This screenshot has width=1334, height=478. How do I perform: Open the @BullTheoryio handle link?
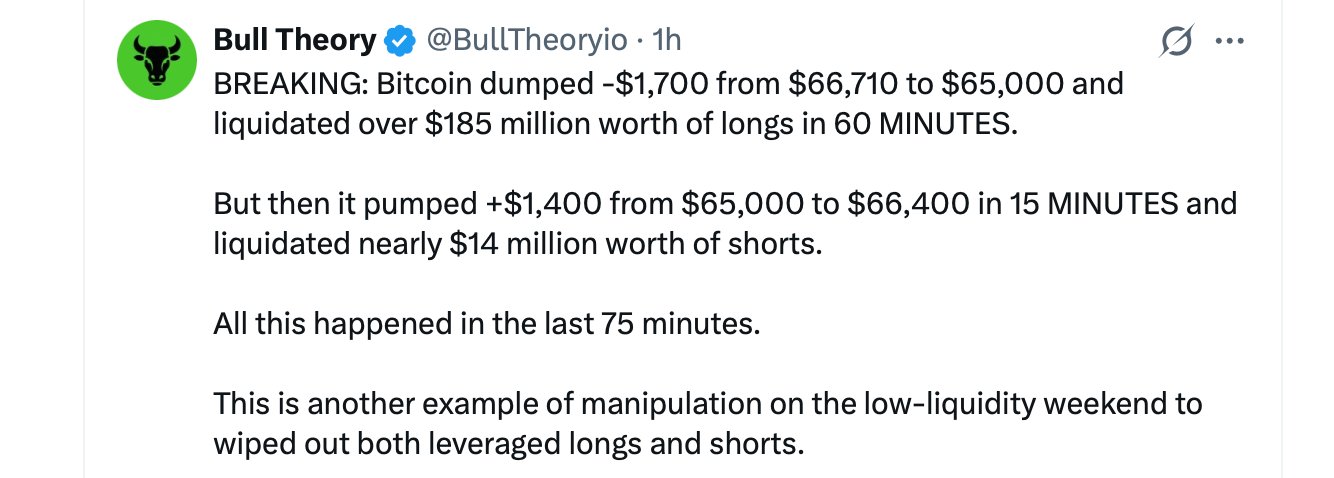(x=527, y=40)
